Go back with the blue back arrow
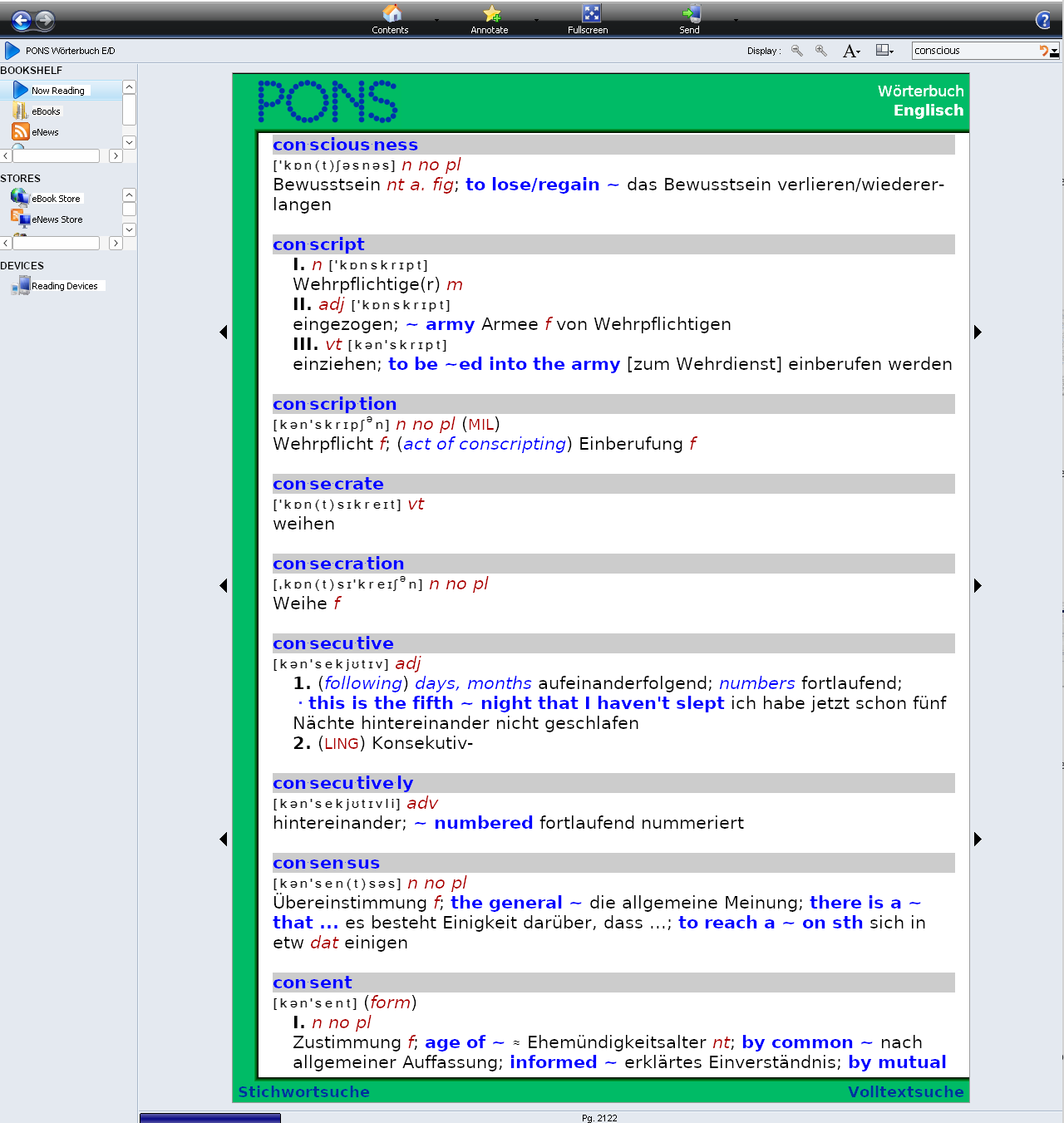Screen dimensions: 1064x1123 coord(22,20)
